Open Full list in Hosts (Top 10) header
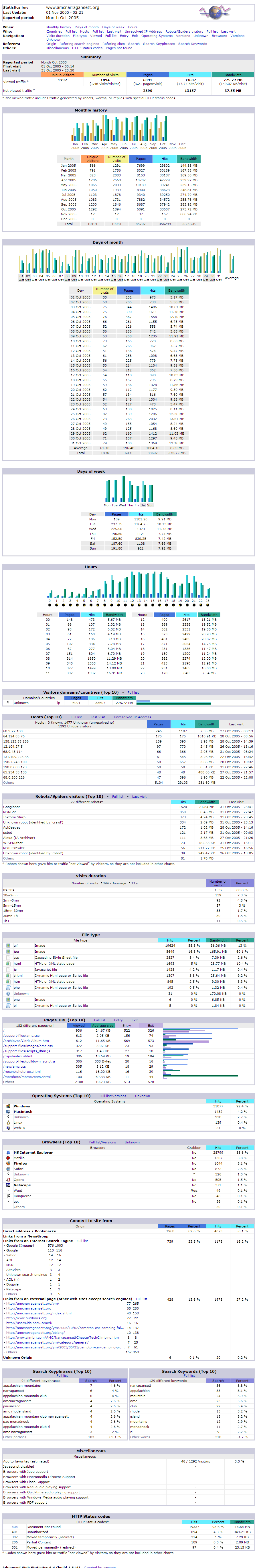Image resolution: width=257 pixels, height=1568 pixels. tap(76, 717)
